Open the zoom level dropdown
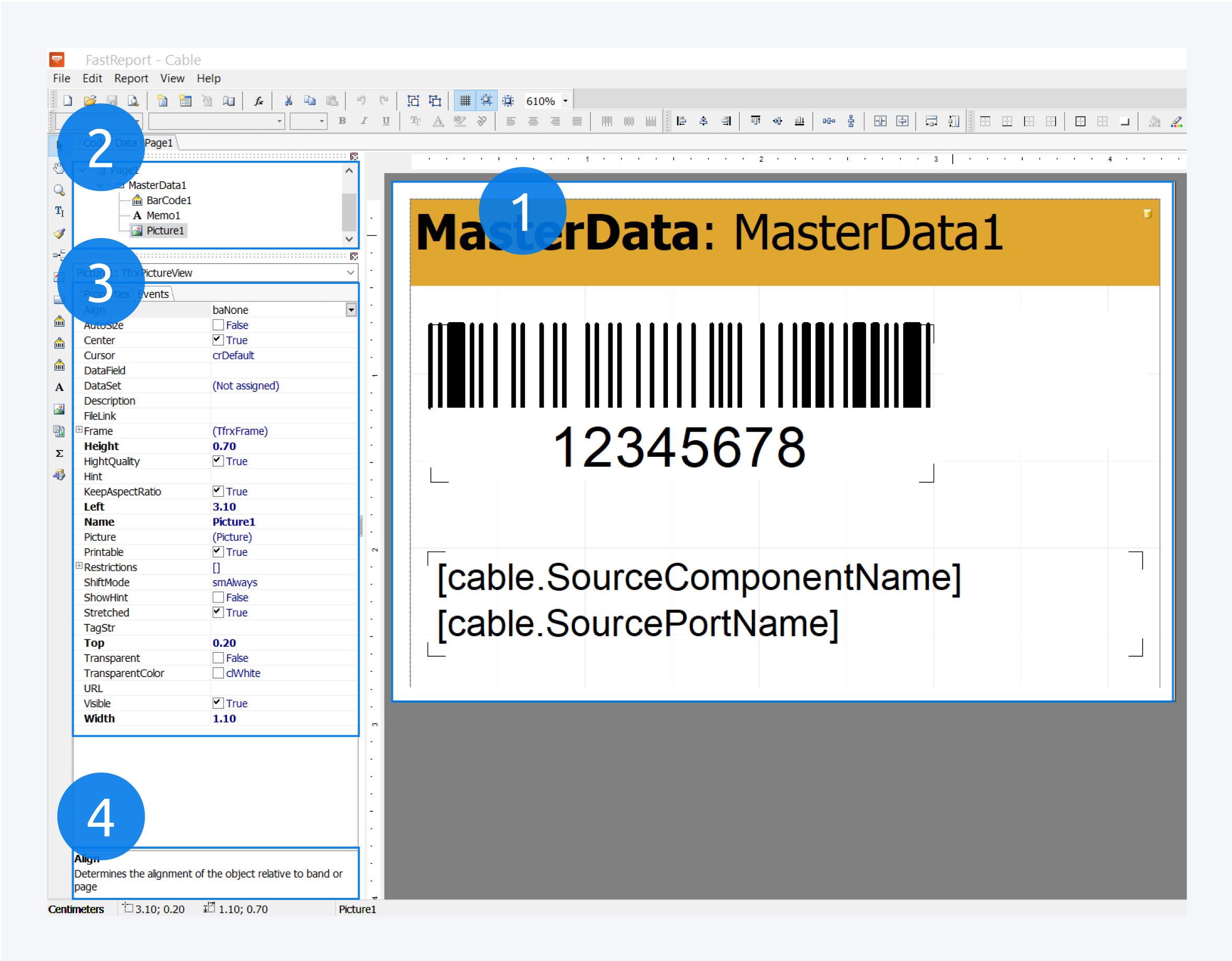Screen dimensions: 1232x961 [x=565, y=100]
